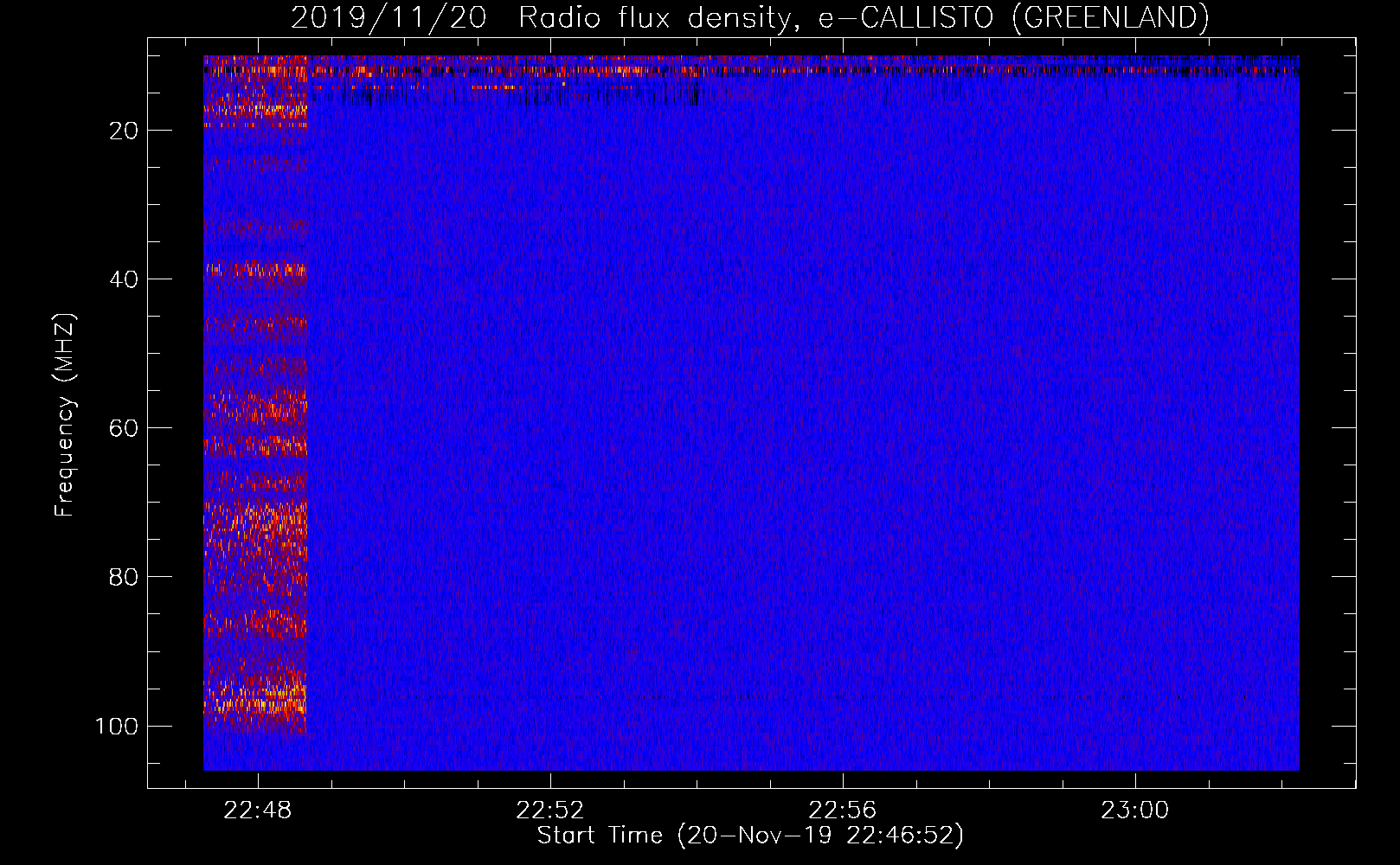Click the 22:48 time tick label
This screenshot has width=1400, height=865.
tap(258, 811)
